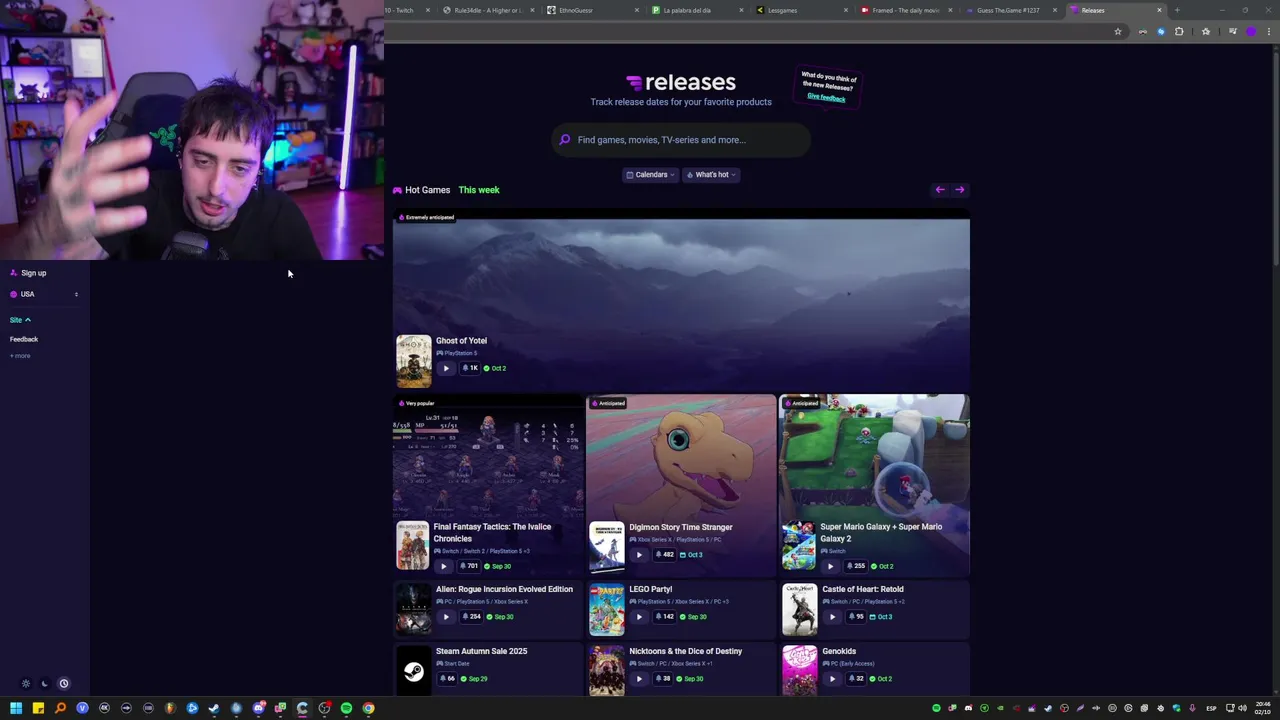Follow Ghost of Yotei via bell 1K
The width and height of the screenshot is (1280, 720).
coord(469,368)
